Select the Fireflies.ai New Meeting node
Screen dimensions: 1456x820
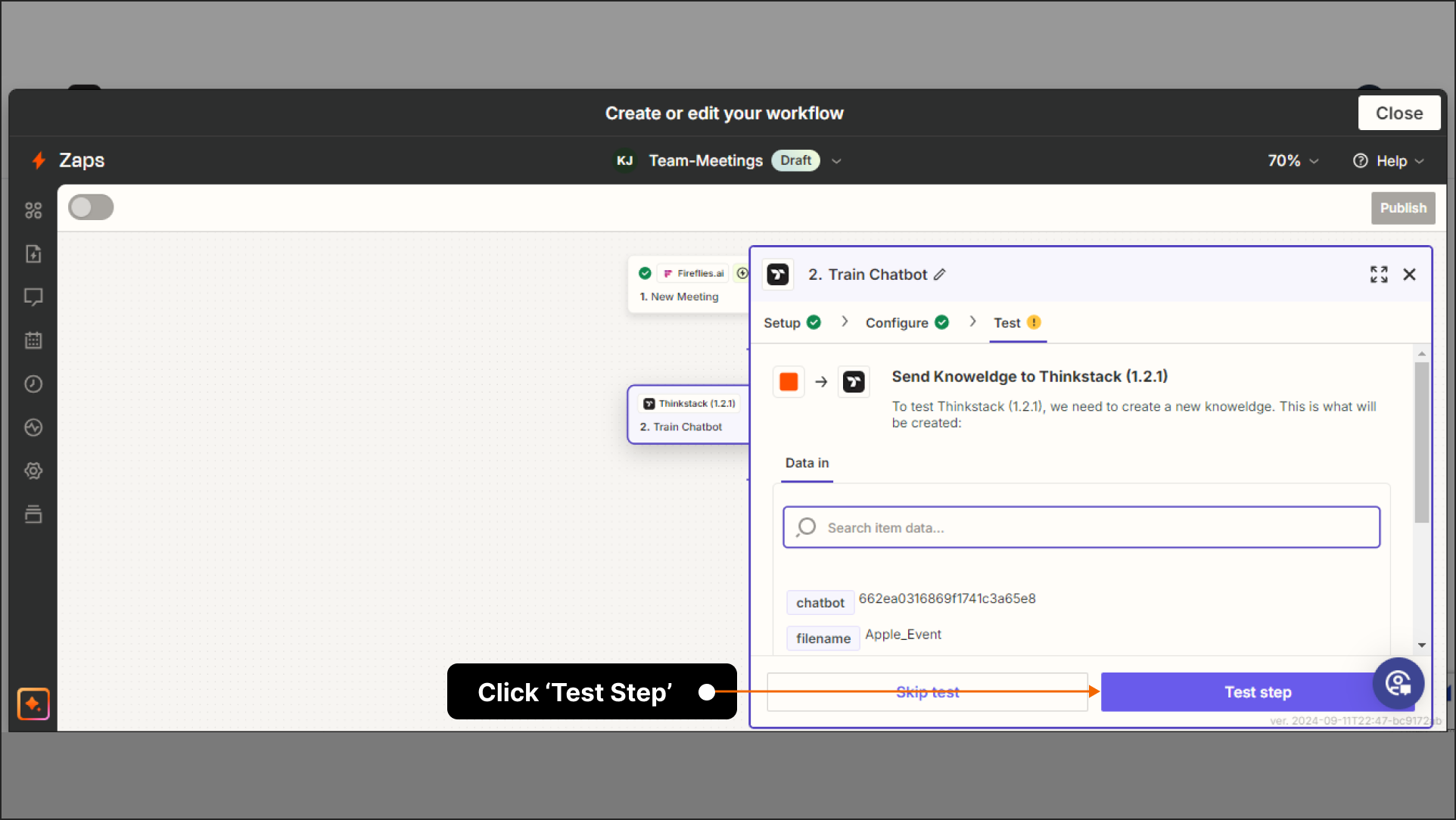coord(687,285)
